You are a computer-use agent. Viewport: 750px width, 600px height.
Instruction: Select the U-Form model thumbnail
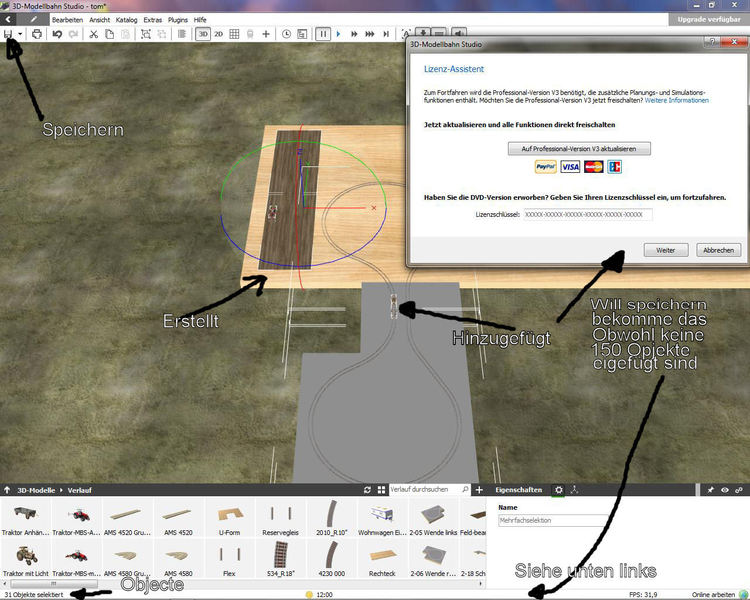(230, 518)
